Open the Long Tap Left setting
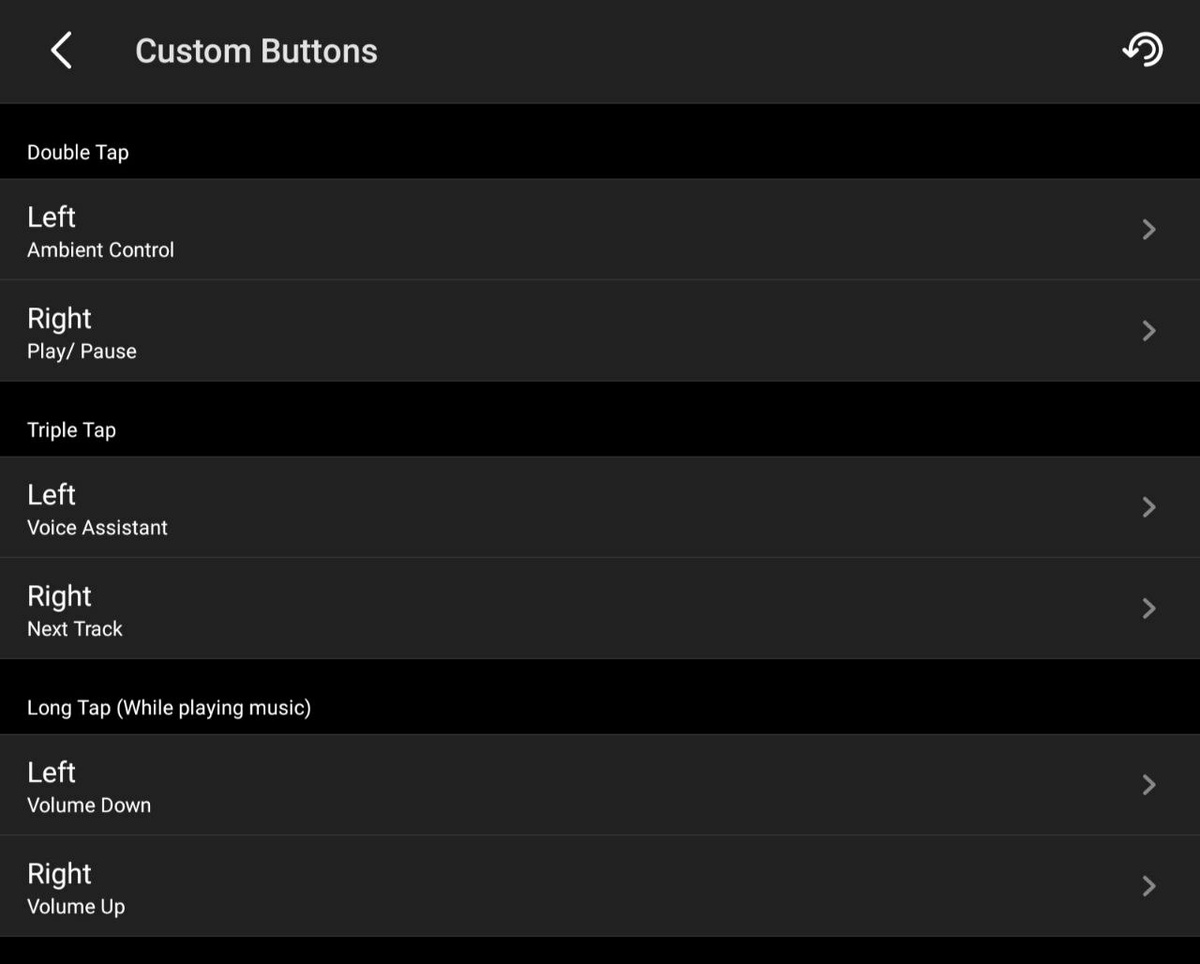 (x=52, y=772)
